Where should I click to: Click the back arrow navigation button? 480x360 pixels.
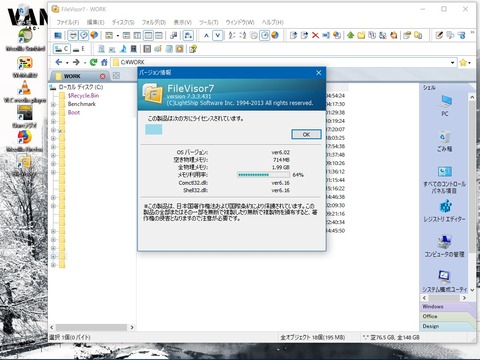59,62
